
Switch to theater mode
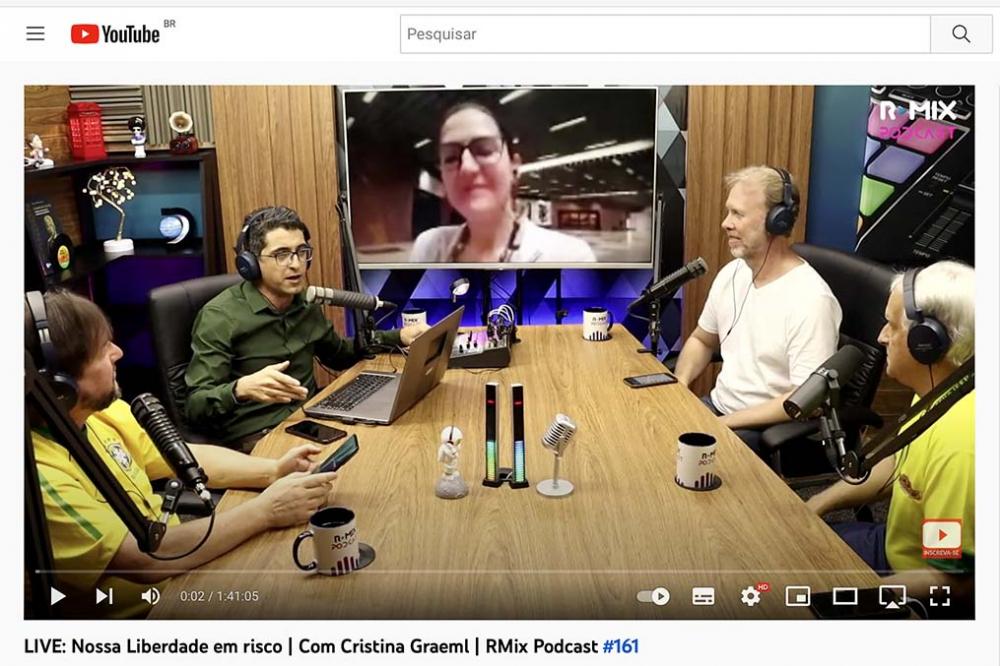844,596
